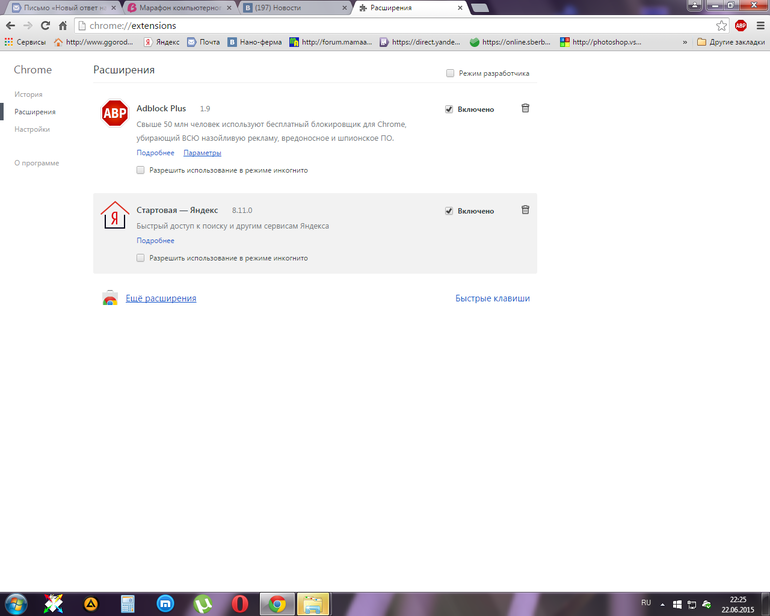770x616 pixels.
Task: Open Настройки in the Chrome sidebar
Action: [x=32, y=129]
